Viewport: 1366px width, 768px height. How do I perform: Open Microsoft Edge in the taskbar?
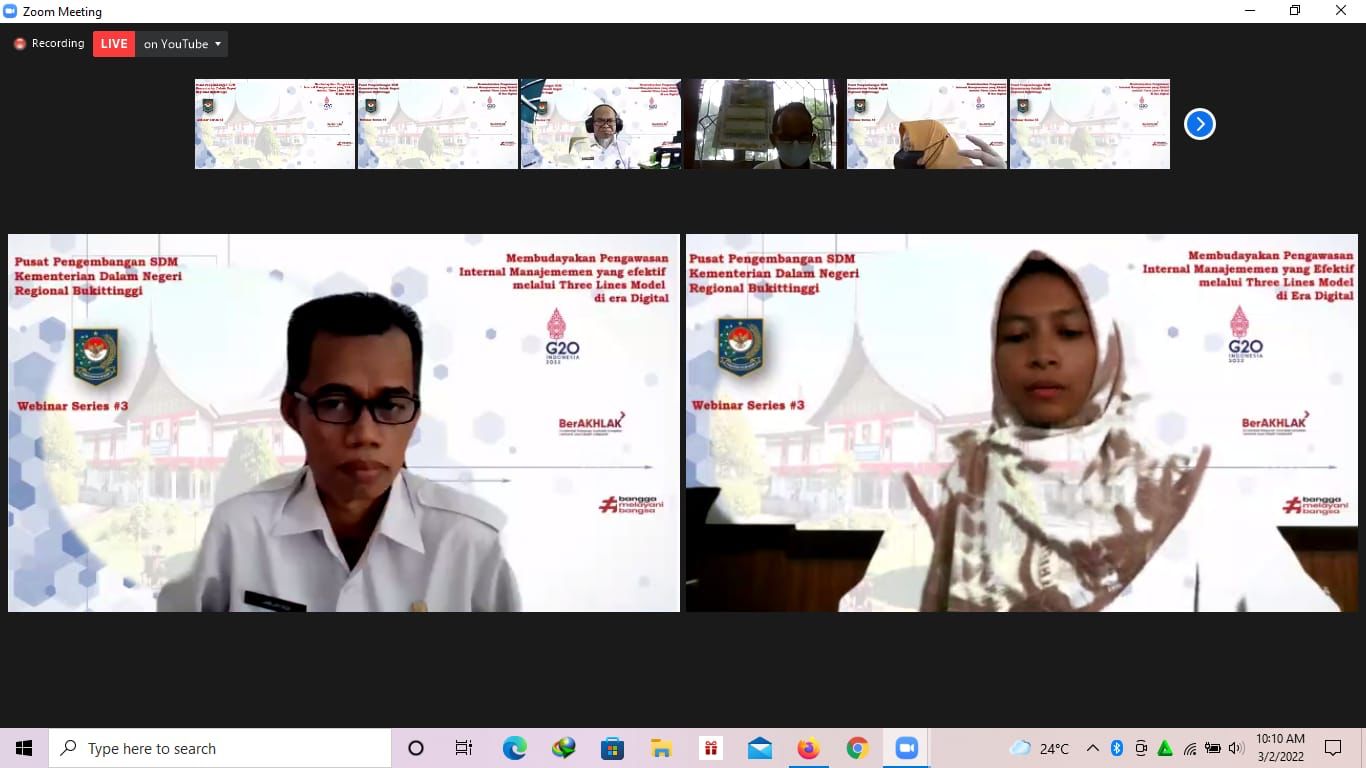[x=514, y=748]
